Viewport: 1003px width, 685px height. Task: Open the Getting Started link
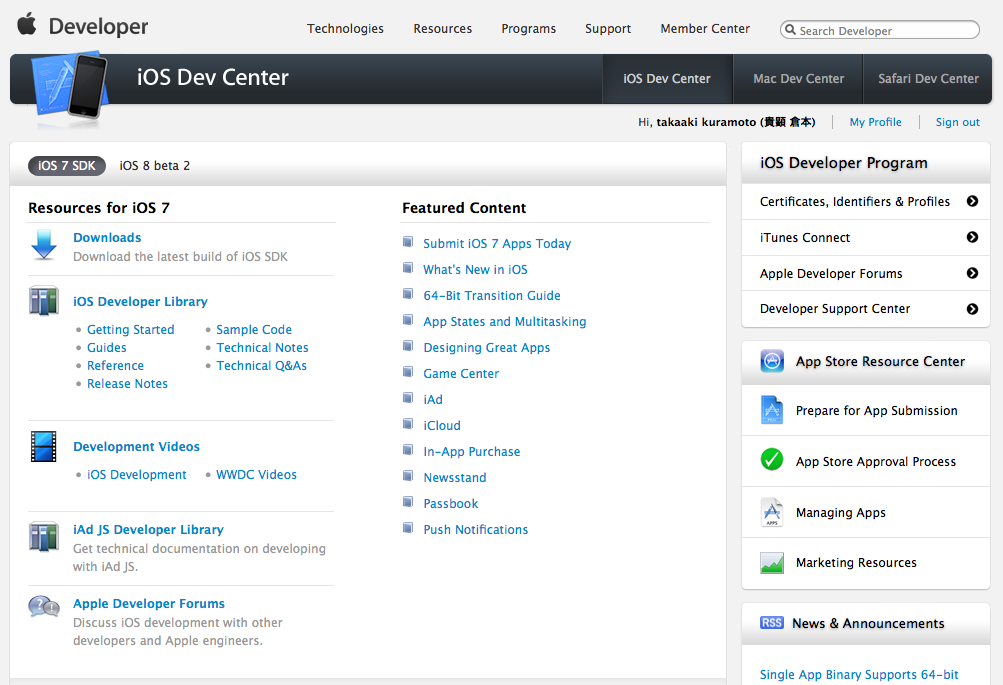(130, 329)
